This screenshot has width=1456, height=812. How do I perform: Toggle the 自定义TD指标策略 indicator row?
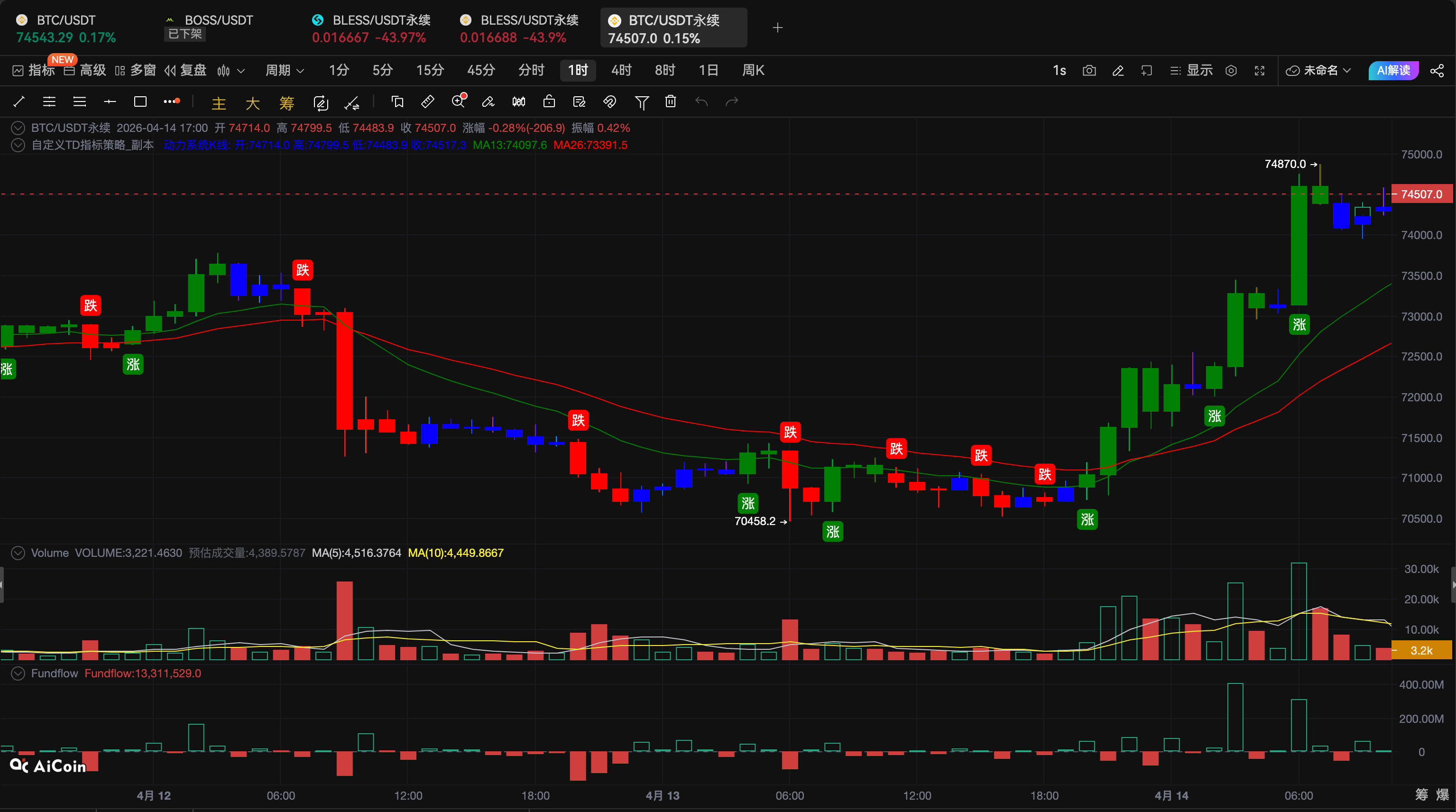point(18,145)
